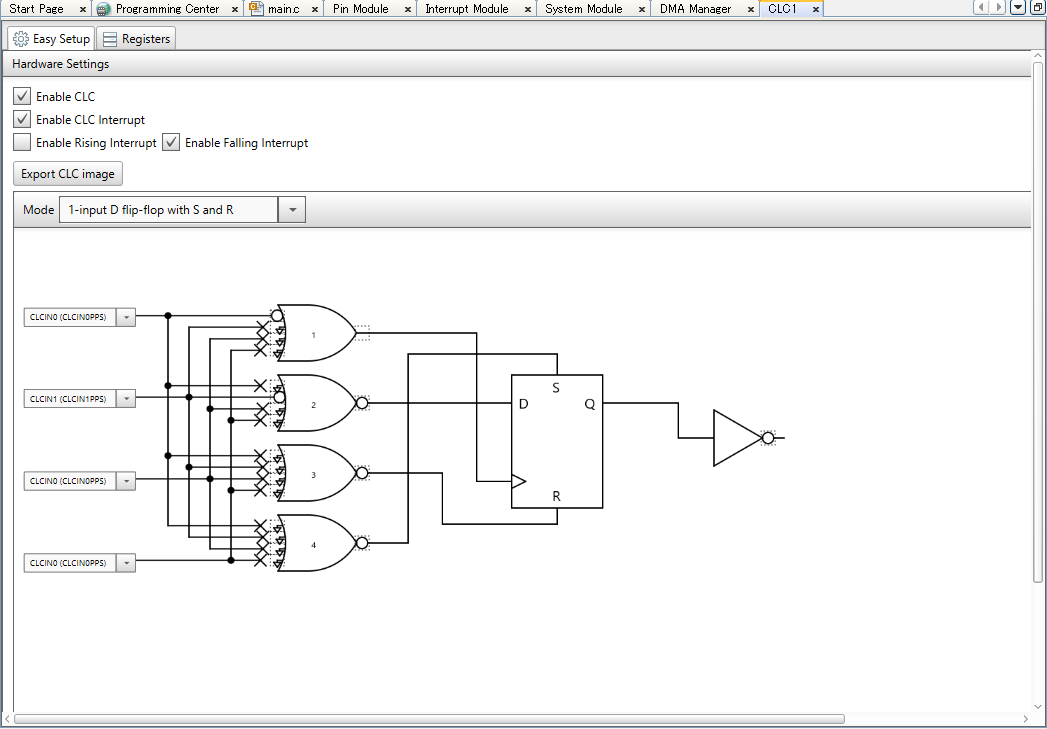Screen dimensions: 1047x729
Task: Open the editor tab list dropdown arrow
Action: click(1018, 8)
